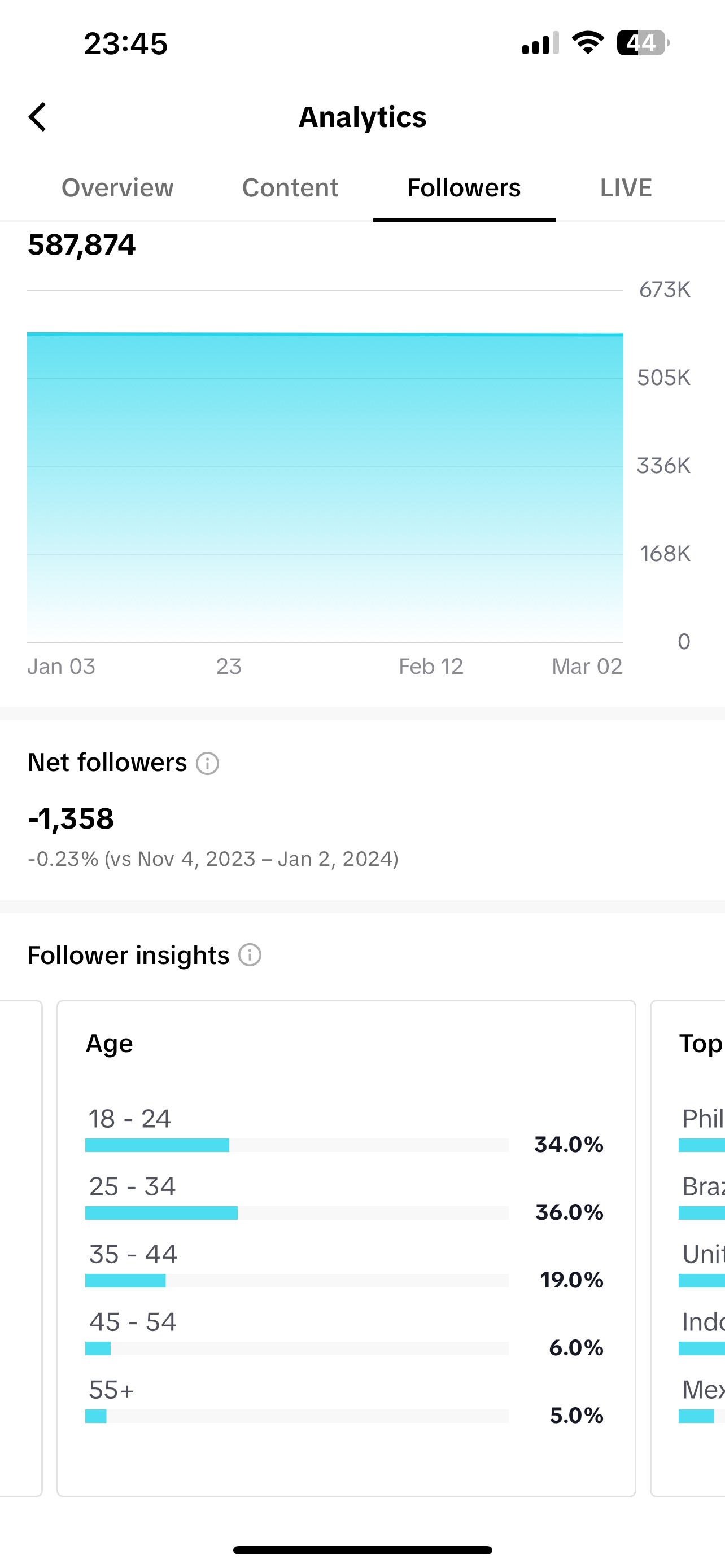This screenshot has height=1568, width=725.
Task: Tap the partially hidden card on left
Action: pos(21,1248)
